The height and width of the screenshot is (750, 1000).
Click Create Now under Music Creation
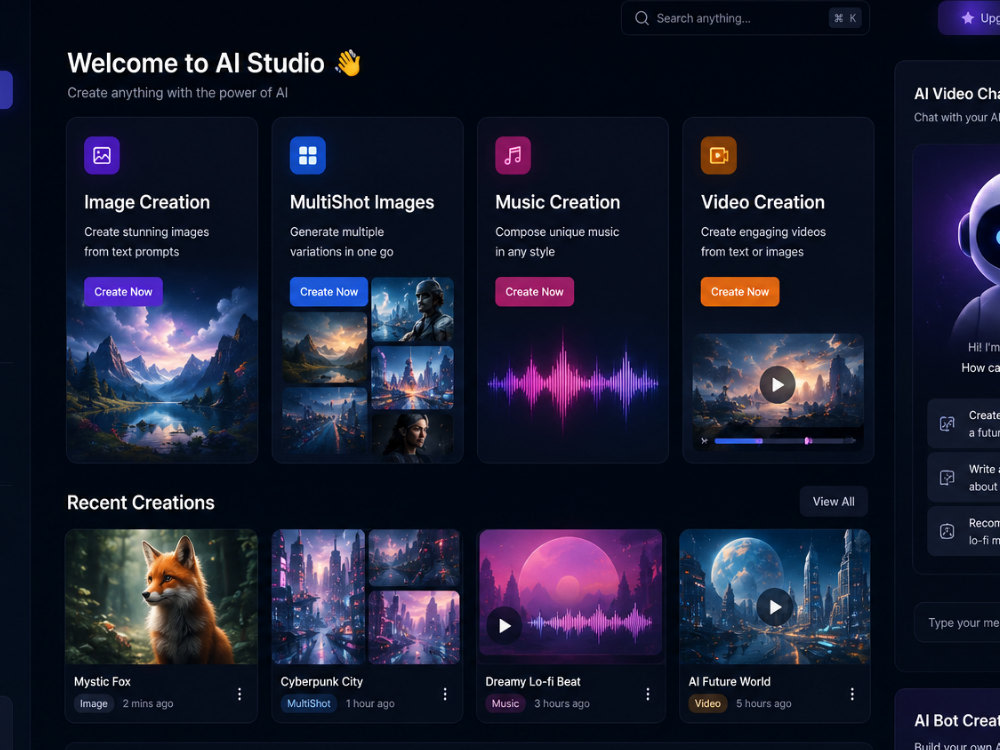click(534, 291)
